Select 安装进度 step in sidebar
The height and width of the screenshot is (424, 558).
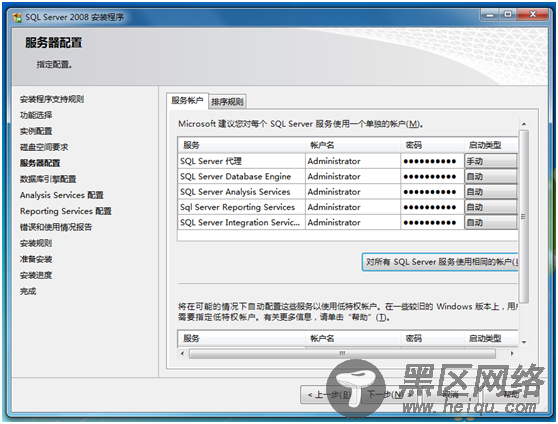(x=36, y=275)
